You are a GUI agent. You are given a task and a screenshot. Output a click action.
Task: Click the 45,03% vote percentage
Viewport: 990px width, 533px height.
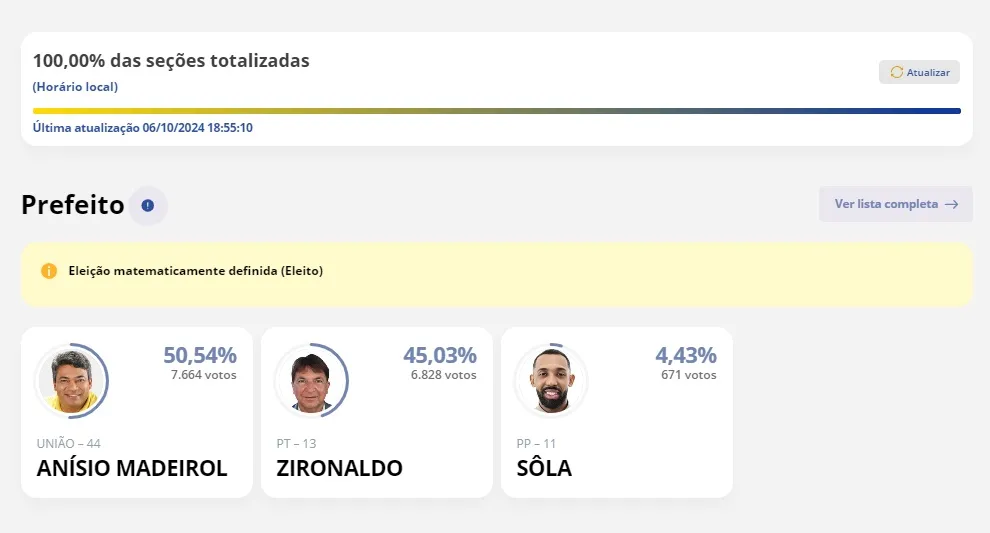click(440, 355)
